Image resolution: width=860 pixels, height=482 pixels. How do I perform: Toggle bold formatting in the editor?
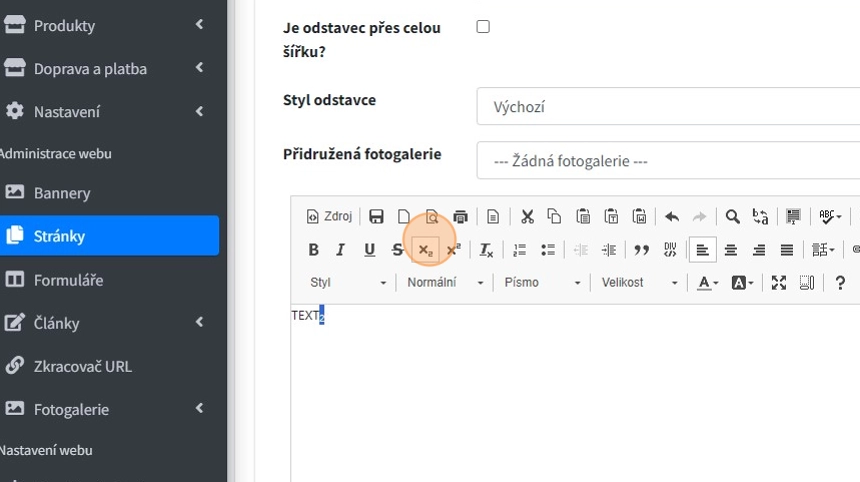point(313,250)
